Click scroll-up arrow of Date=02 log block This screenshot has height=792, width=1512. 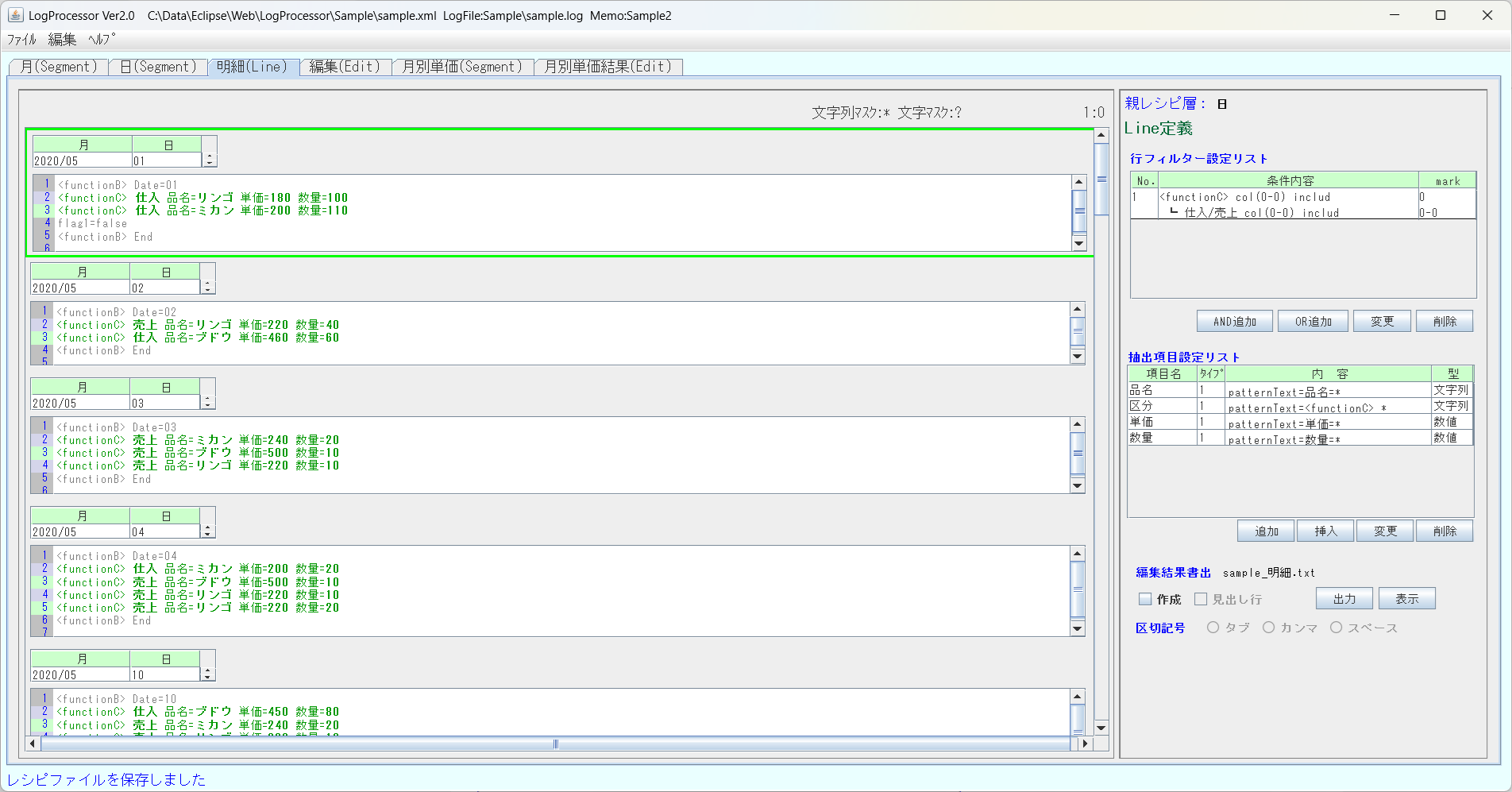tap(1078, 309)
